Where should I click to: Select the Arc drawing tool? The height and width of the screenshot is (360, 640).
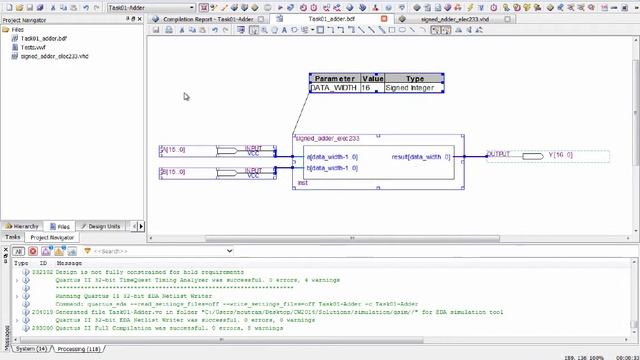click(x=422, y=30)
